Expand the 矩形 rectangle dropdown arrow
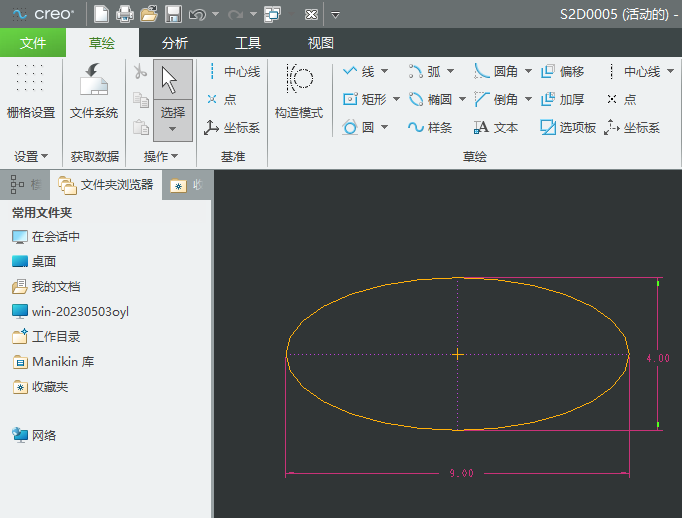The image size is (682, 518). [396, 99]
